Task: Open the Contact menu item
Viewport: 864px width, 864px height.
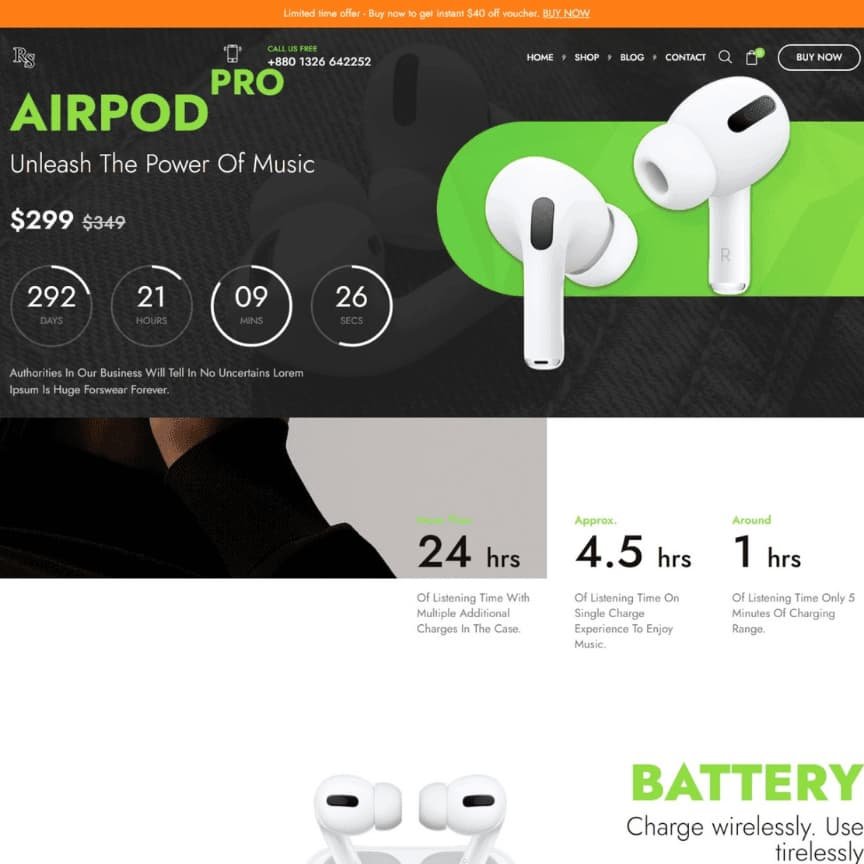Action: pos(685,57)
